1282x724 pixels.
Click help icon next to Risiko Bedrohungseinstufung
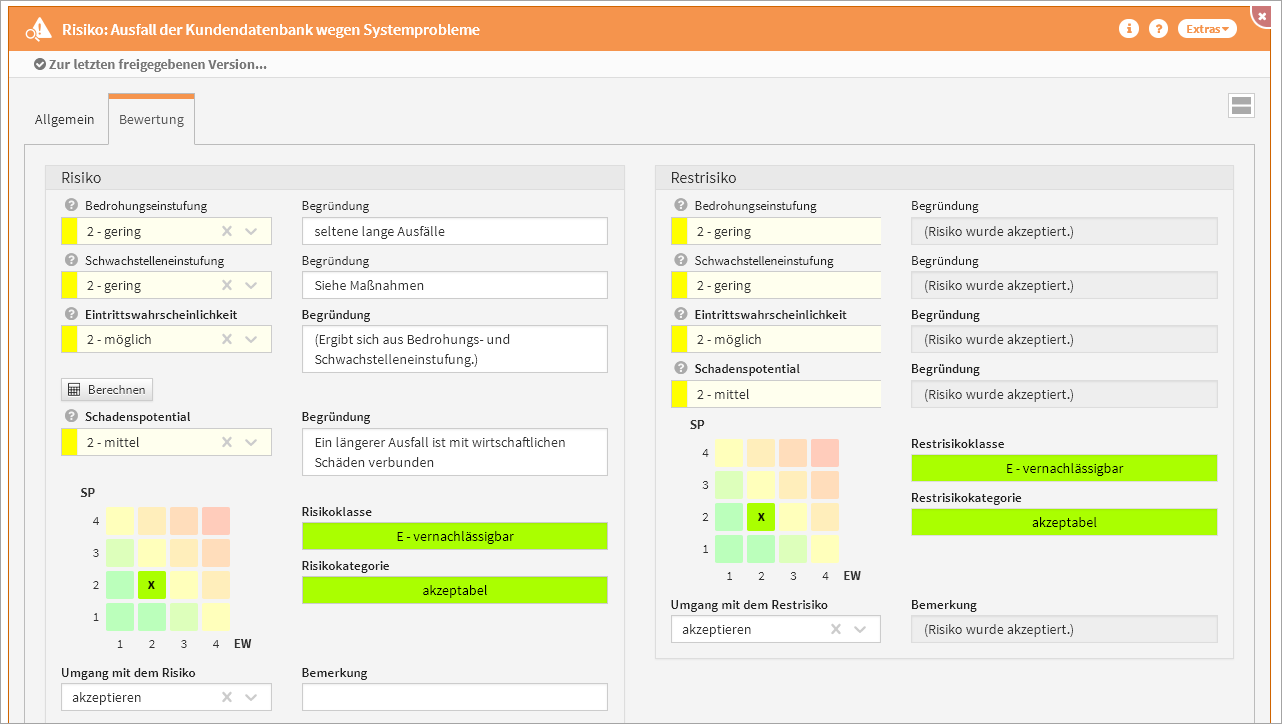click(71, 206)
